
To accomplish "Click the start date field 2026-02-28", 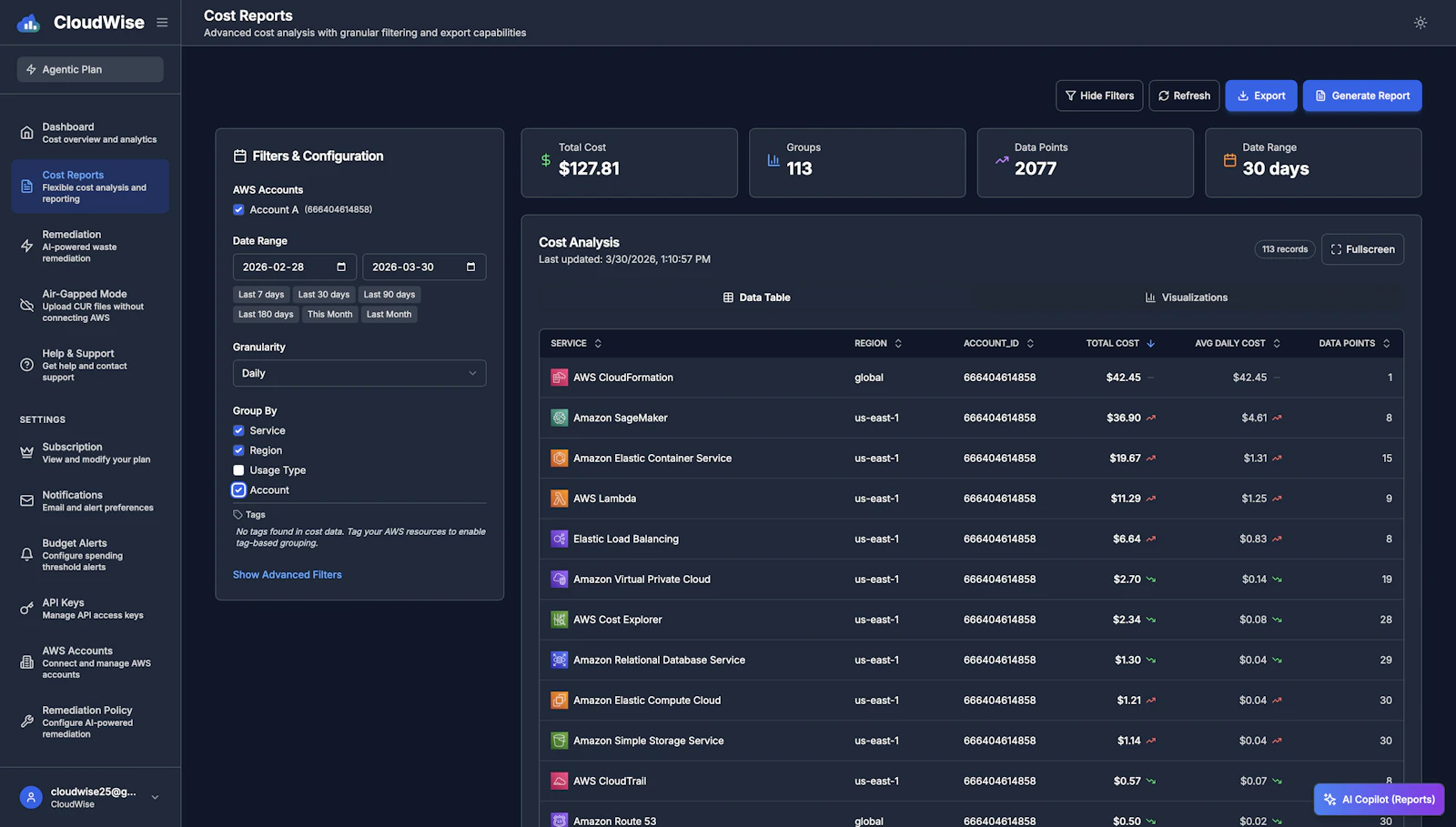I will pos(295,267).
